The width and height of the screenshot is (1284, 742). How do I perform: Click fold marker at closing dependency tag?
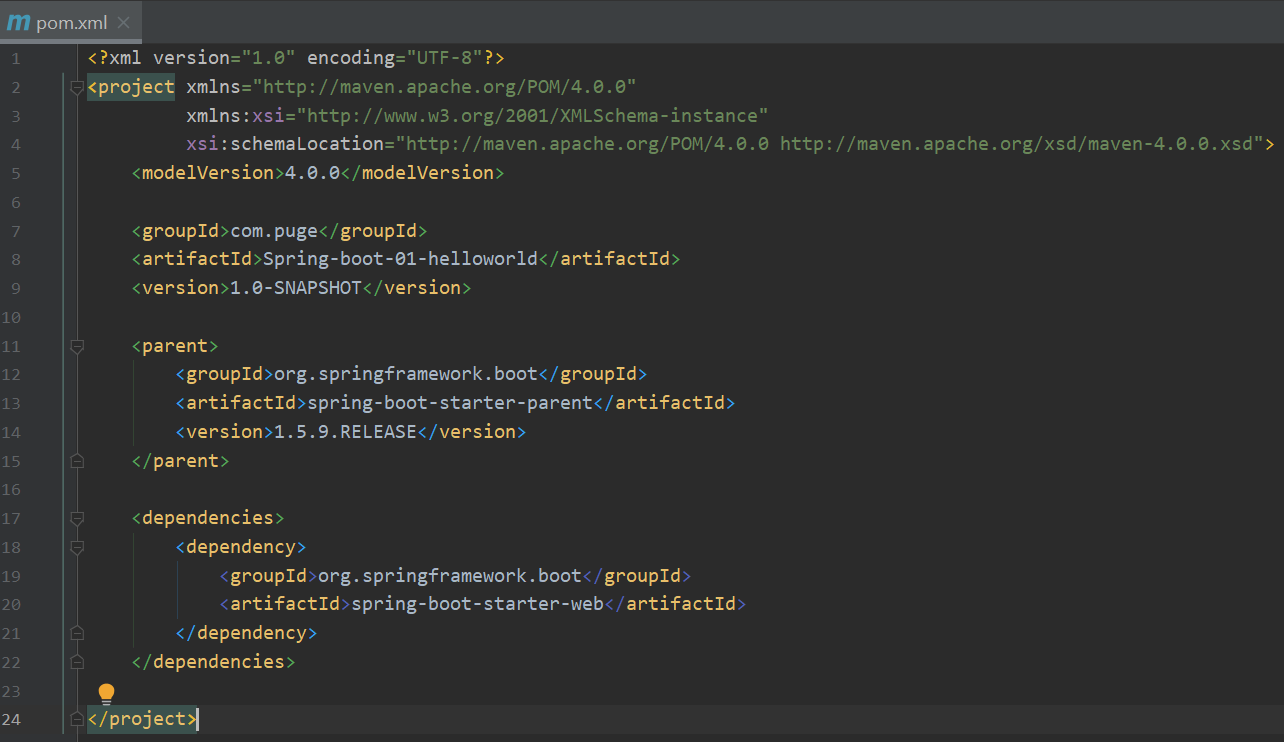(77, 633)
